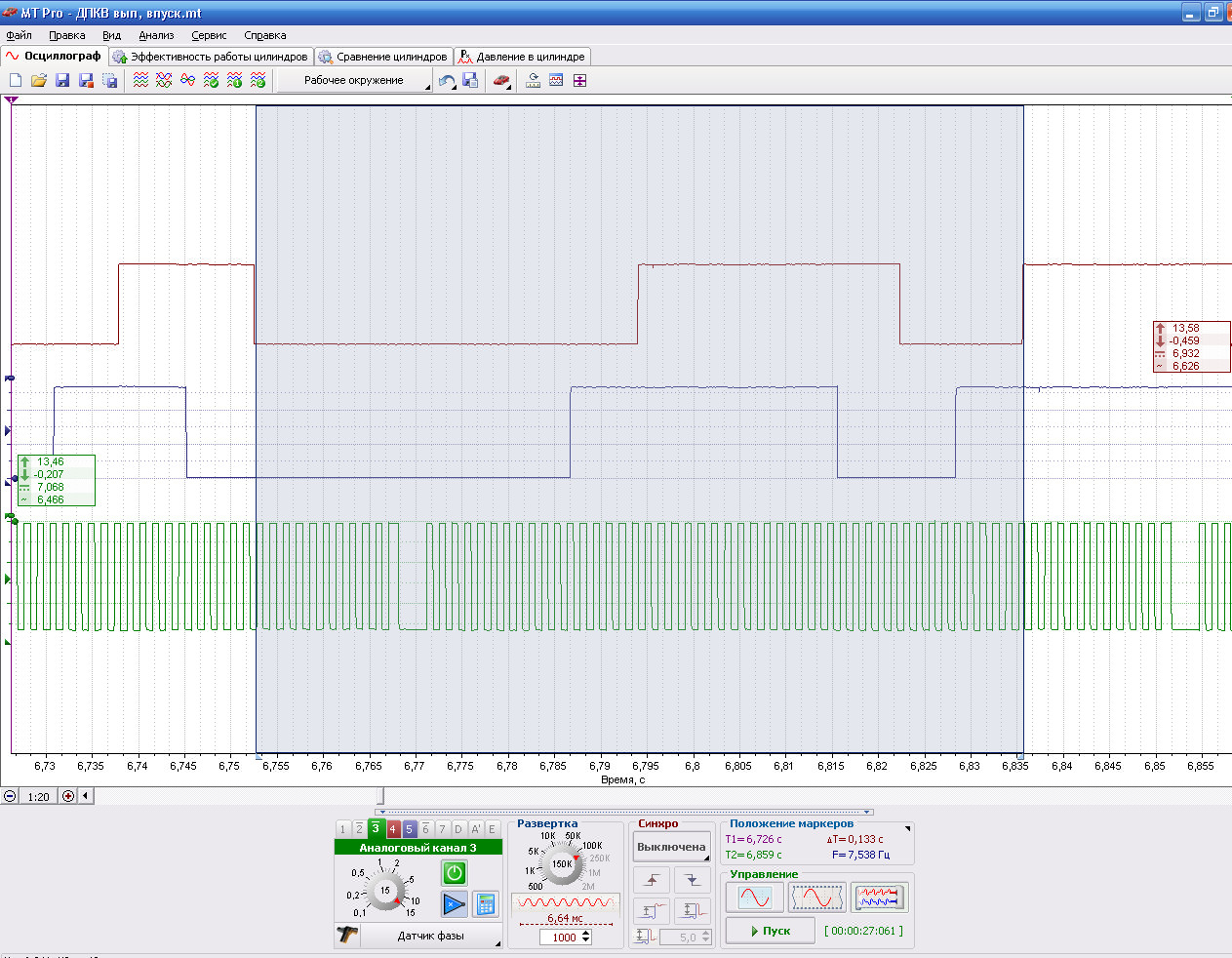The image size is (1232, 958).
Task: Click the dotted-frame sine wave mode button
Action: click(x=816, y=898)
